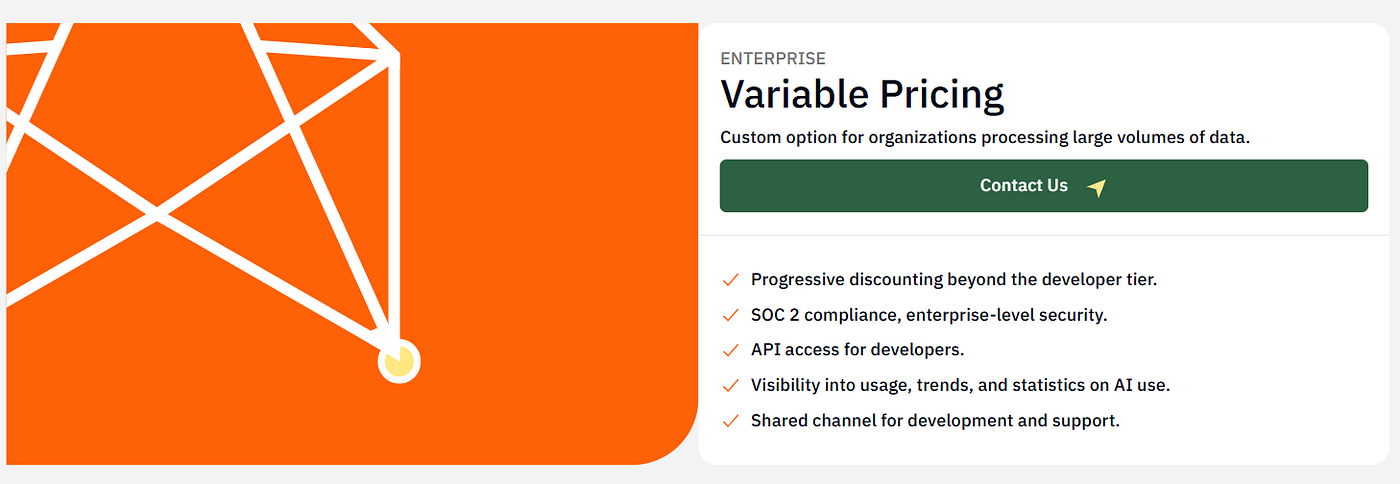This screenshot has height=484, width=1400.
Task: Click the yellow circular node on orange graphic
Action: pos(399,361)
